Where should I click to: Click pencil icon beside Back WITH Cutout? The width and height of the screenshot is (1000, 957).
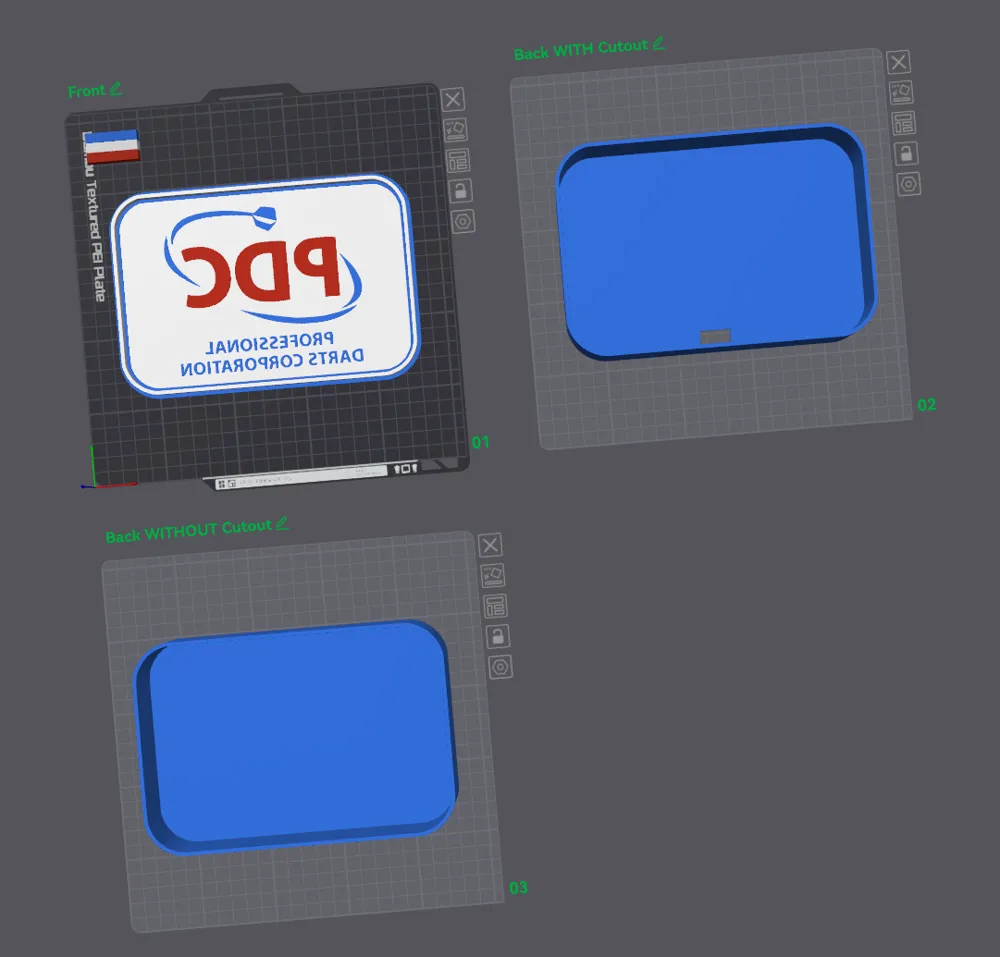[x=659, y=43]
